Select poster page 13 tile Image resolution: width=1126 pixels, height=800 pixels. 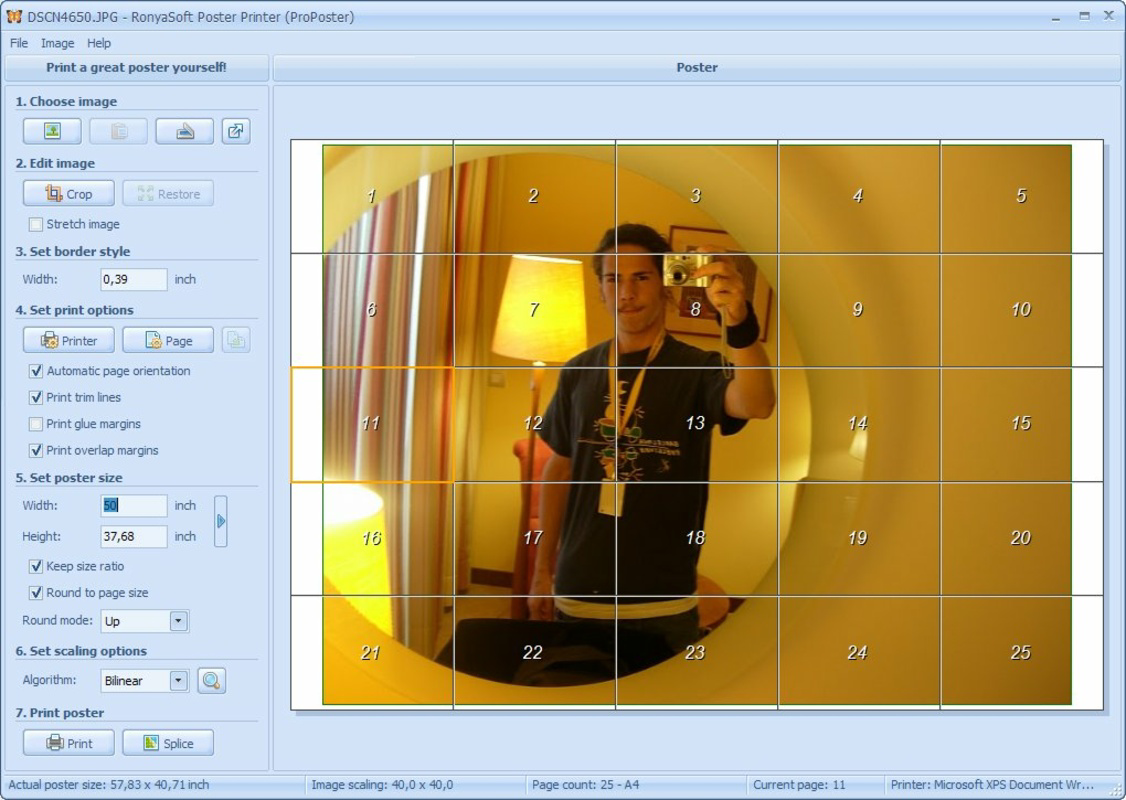pos(697,424)
